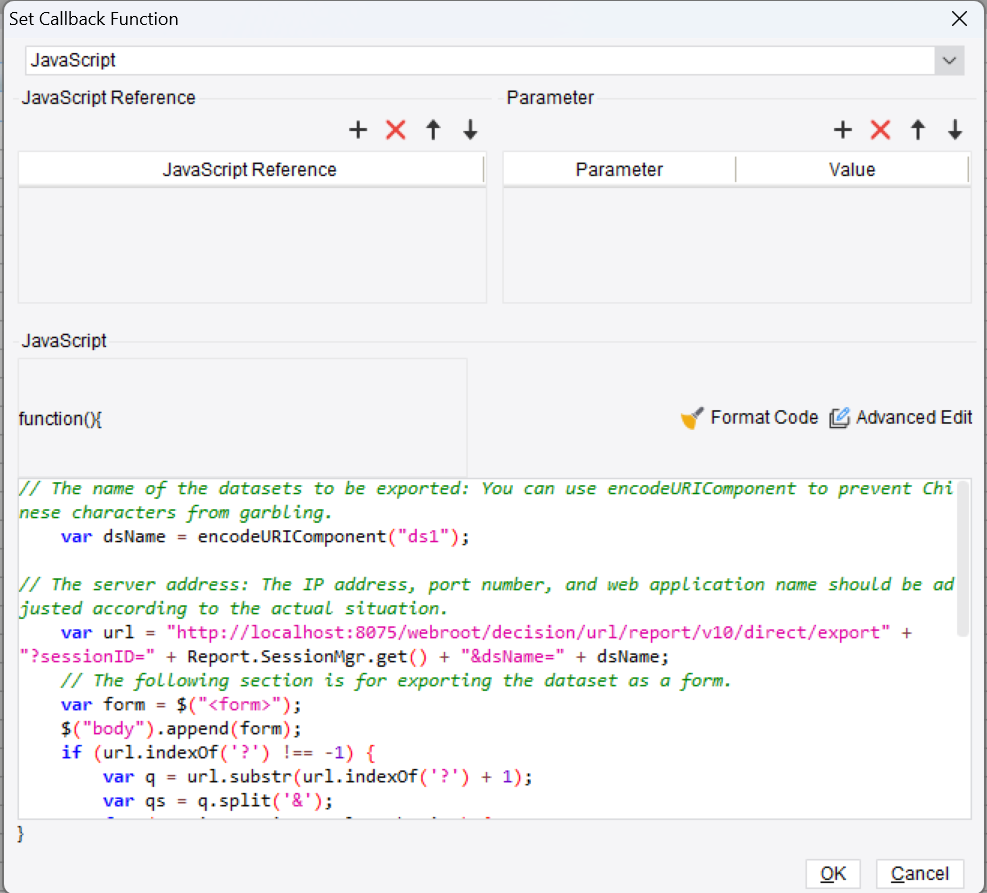The width and height of the screenshot is (987, 893).
Task: Click the JavaScript Reference column header
Action: tap(251, 169)
